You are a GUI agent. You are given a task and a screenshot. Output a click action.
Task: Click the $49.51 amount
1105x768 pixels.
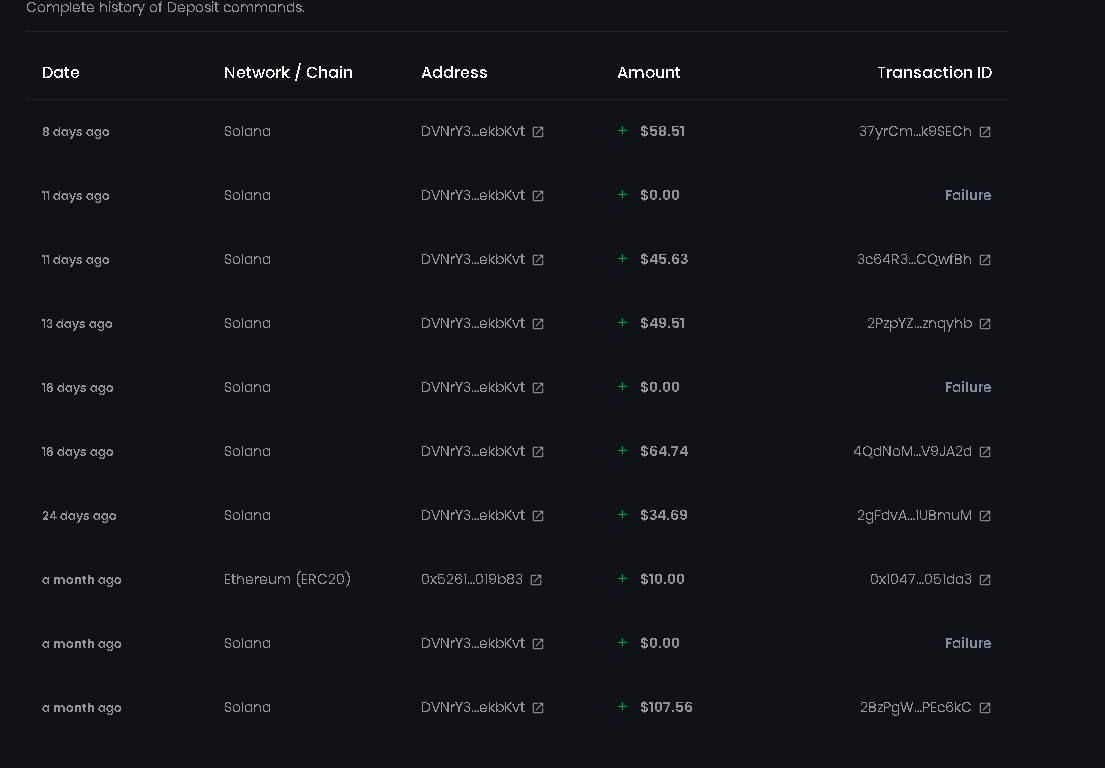[662, 323]
